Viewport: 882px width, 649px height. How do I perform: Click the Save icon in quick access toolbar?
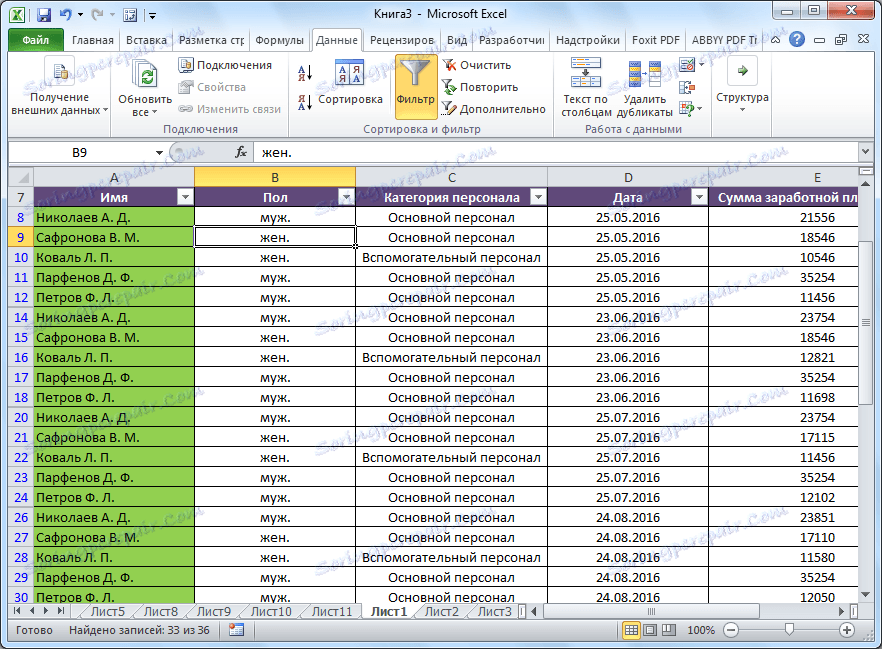[43, 15]
